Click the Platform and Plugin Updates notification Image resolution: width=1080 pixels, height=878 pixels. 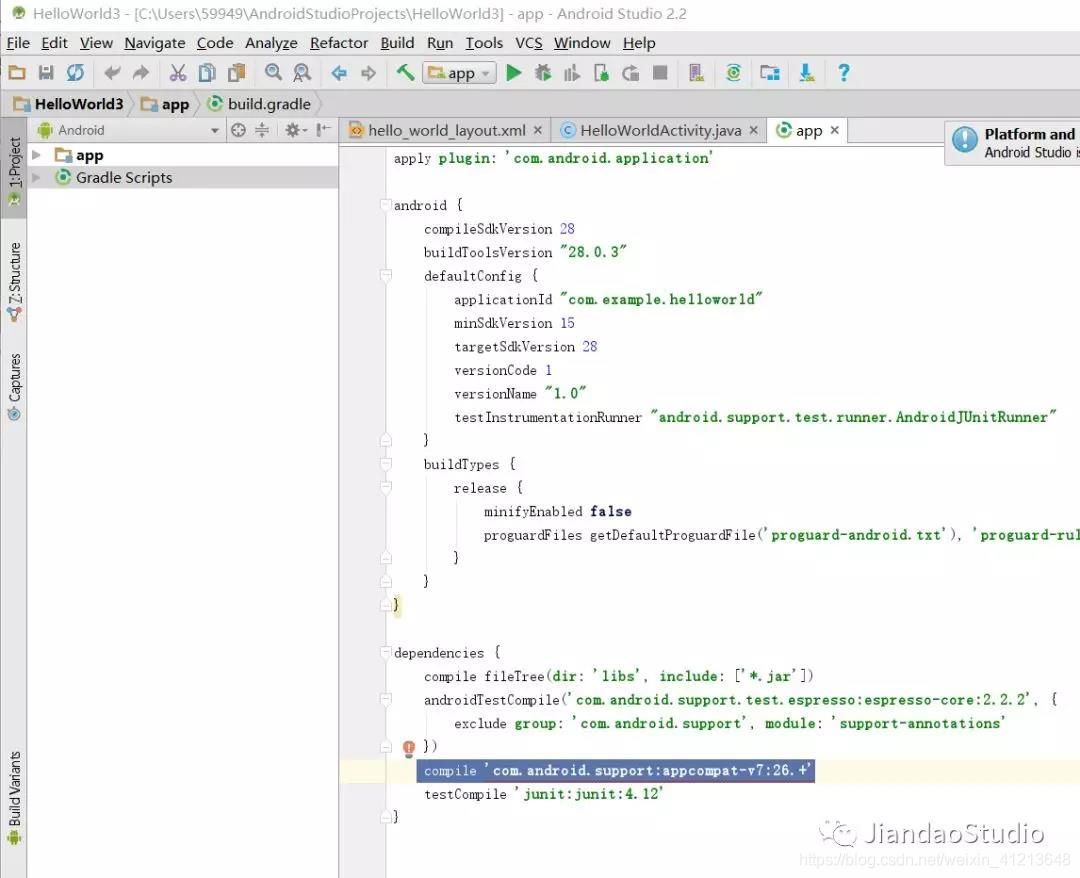[x=1012, y=142]
